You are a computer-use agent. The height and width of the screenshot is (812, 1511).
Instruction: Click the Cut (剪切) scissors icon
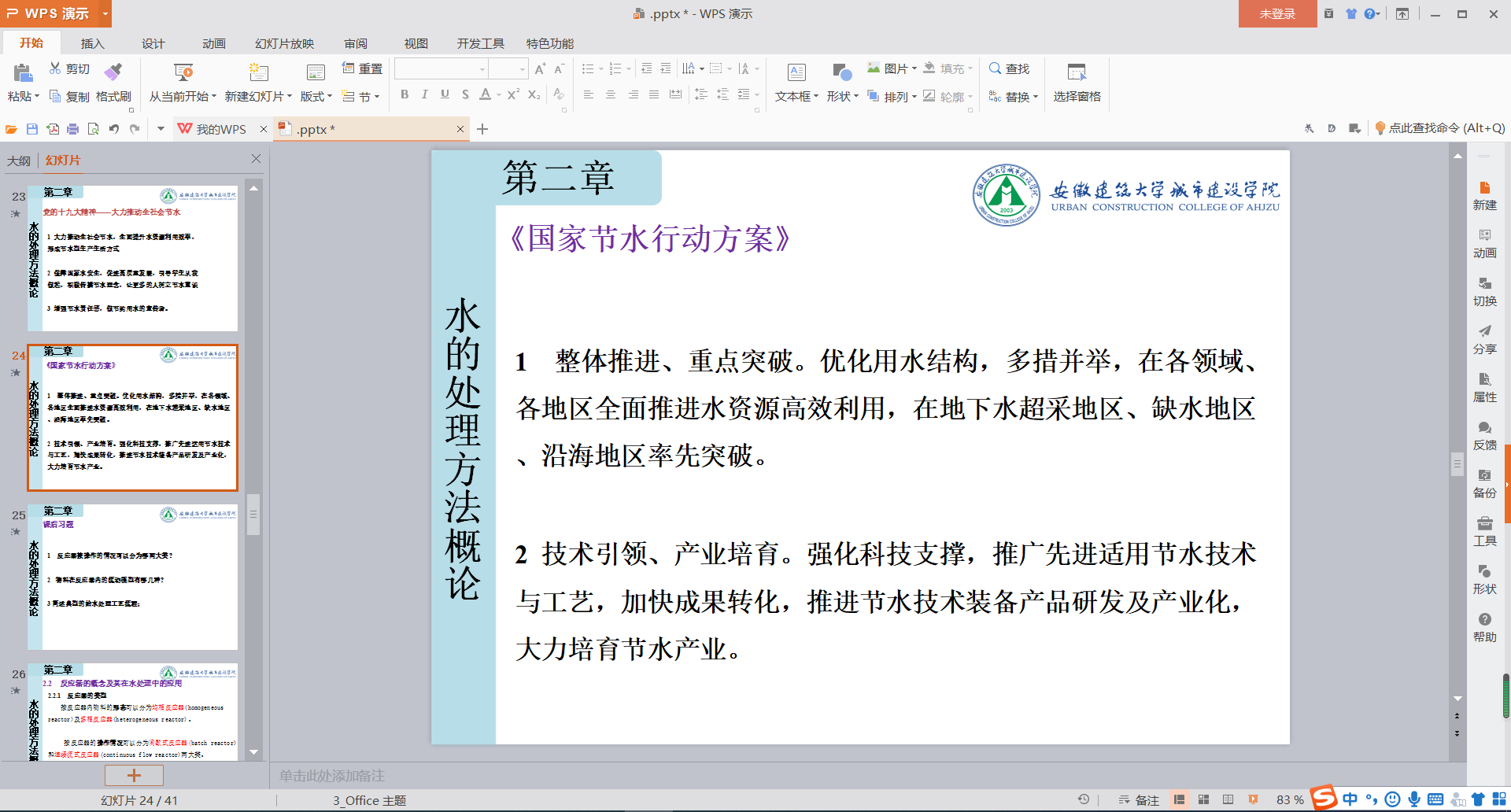coord(55,68)
